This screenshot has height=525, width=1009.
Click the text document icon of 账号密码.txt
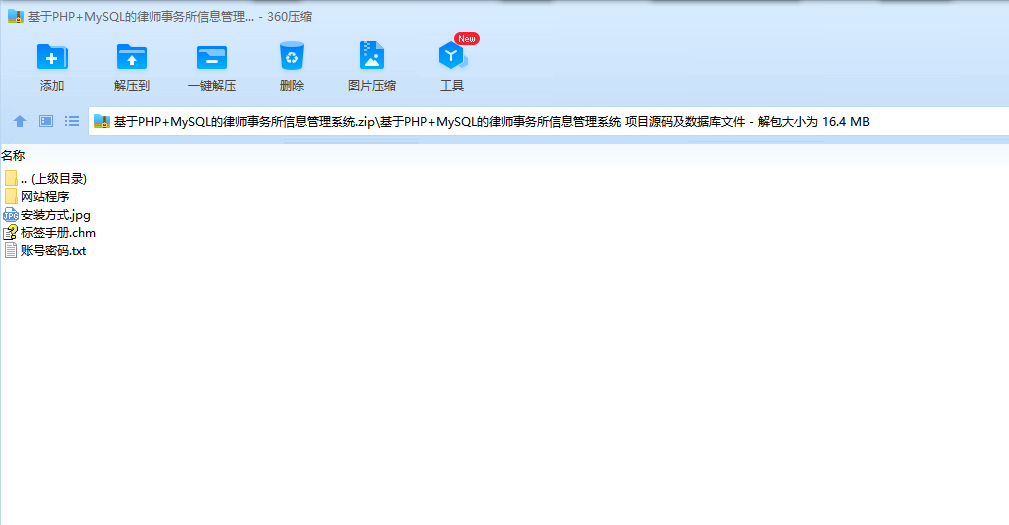point(11,250)
